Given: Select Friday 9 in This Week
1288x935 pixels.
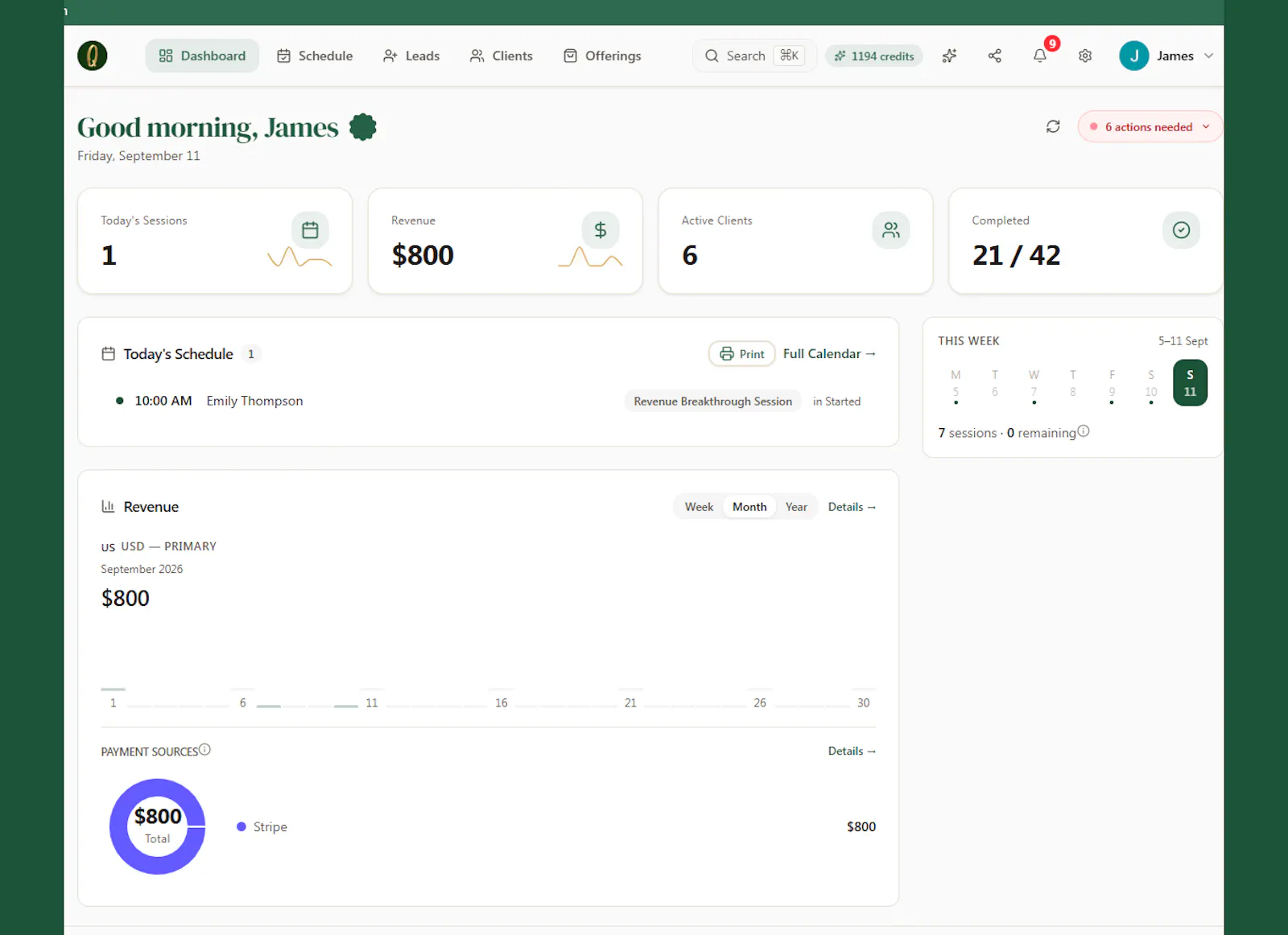Looking at the screenshot, I should point(1112,383).
